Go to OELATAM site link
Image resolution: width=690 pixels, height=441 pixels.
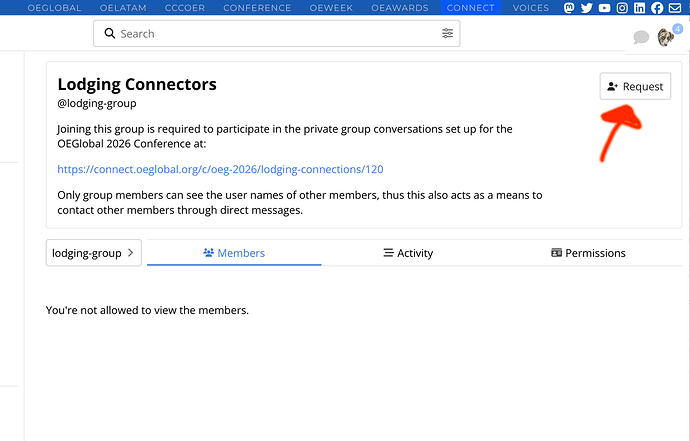[123, 7]
